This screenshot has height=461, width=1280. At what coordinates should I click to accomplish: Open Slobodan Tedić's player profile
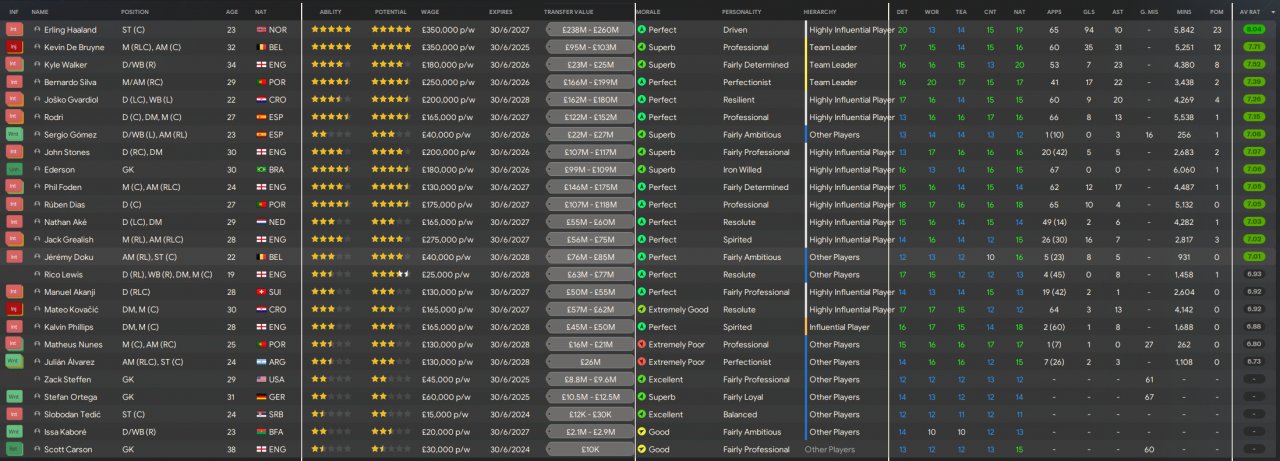point(69,414)
